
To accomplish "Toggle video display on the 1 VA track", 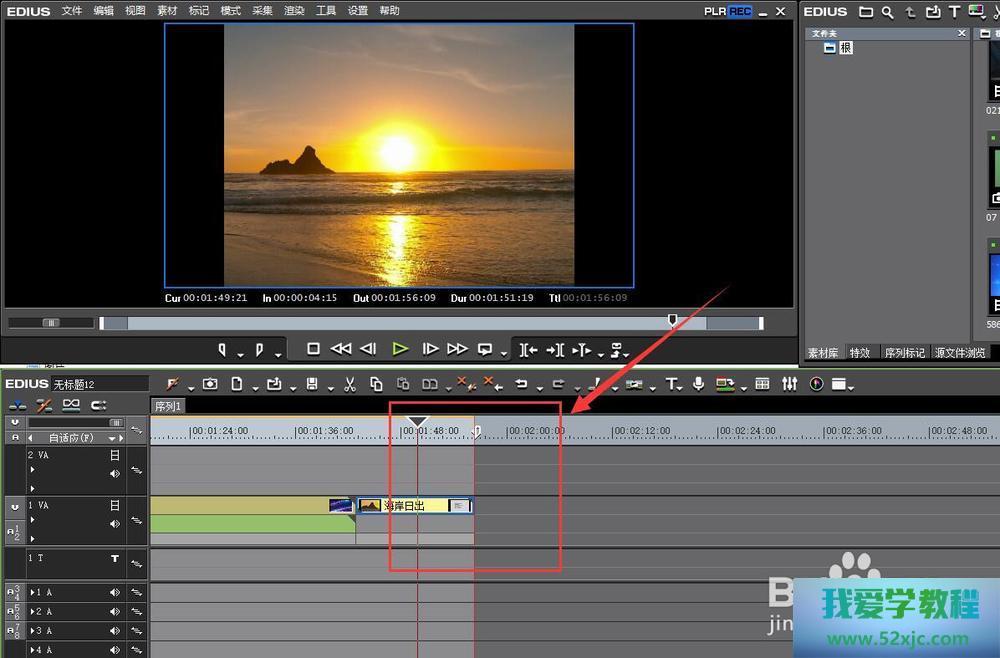I will tap(115, 506).
